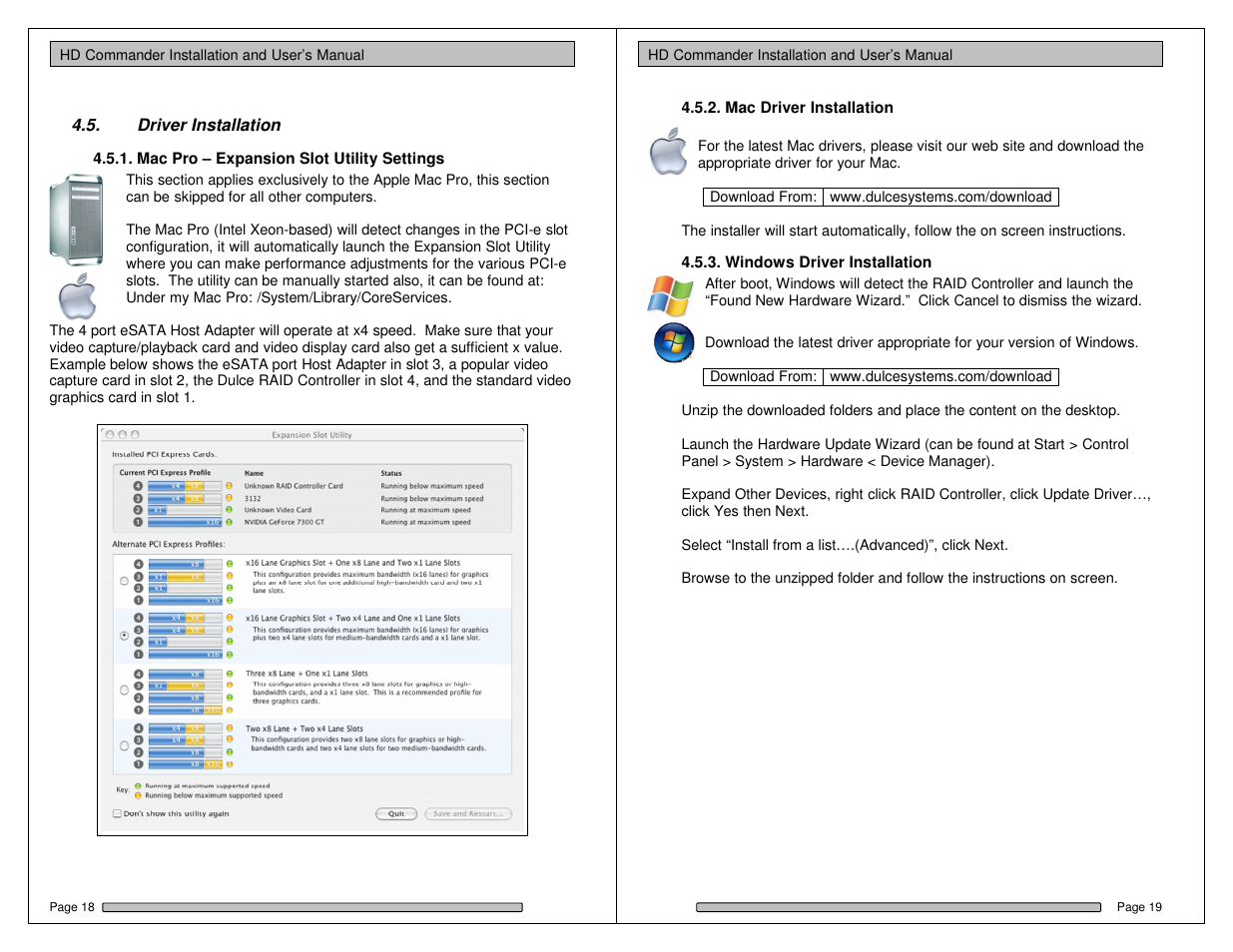Click green status dot for Unknown Video Card
This screenshot has width=1233, height=952.
tap(229, 510)
